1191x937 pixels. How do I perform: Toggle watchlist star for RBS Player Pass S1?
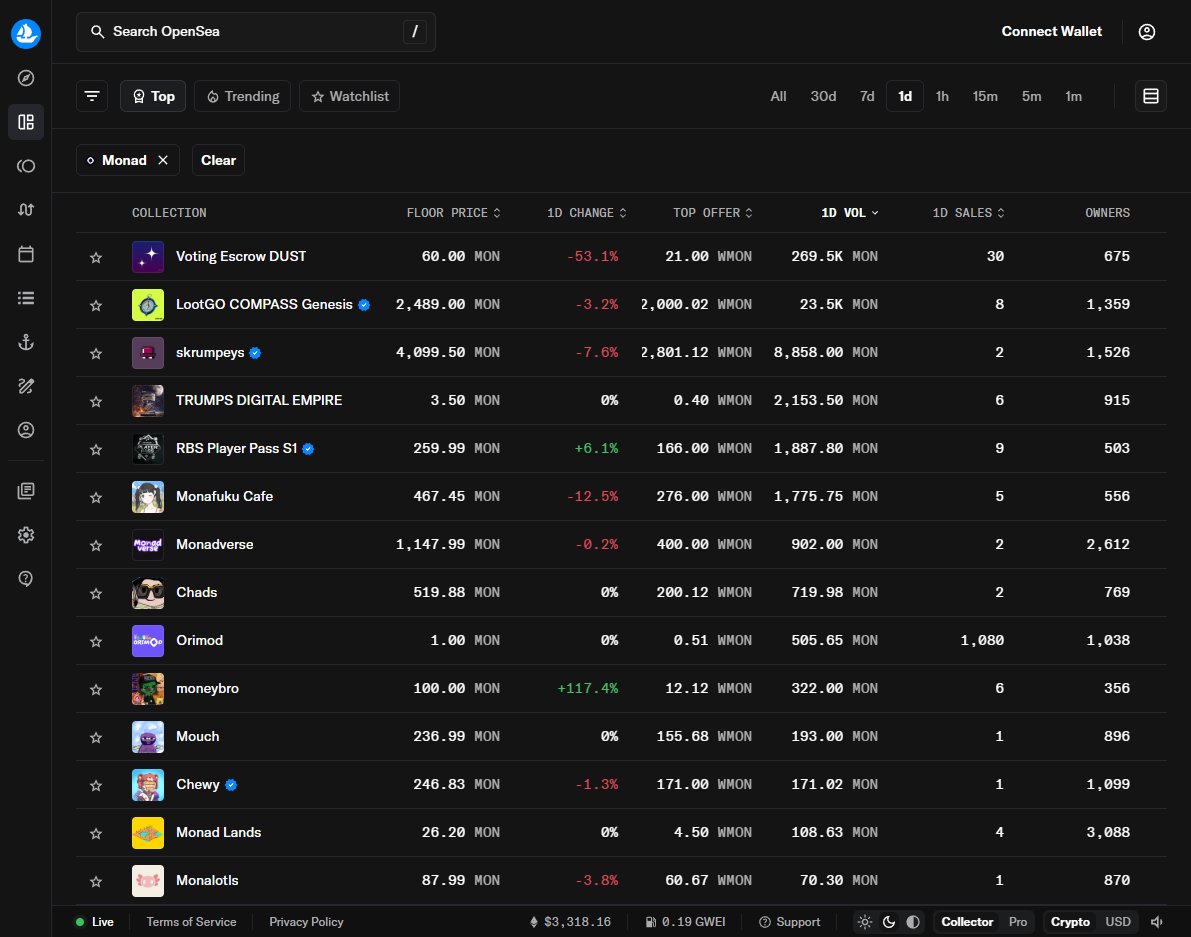coord(96,450)
